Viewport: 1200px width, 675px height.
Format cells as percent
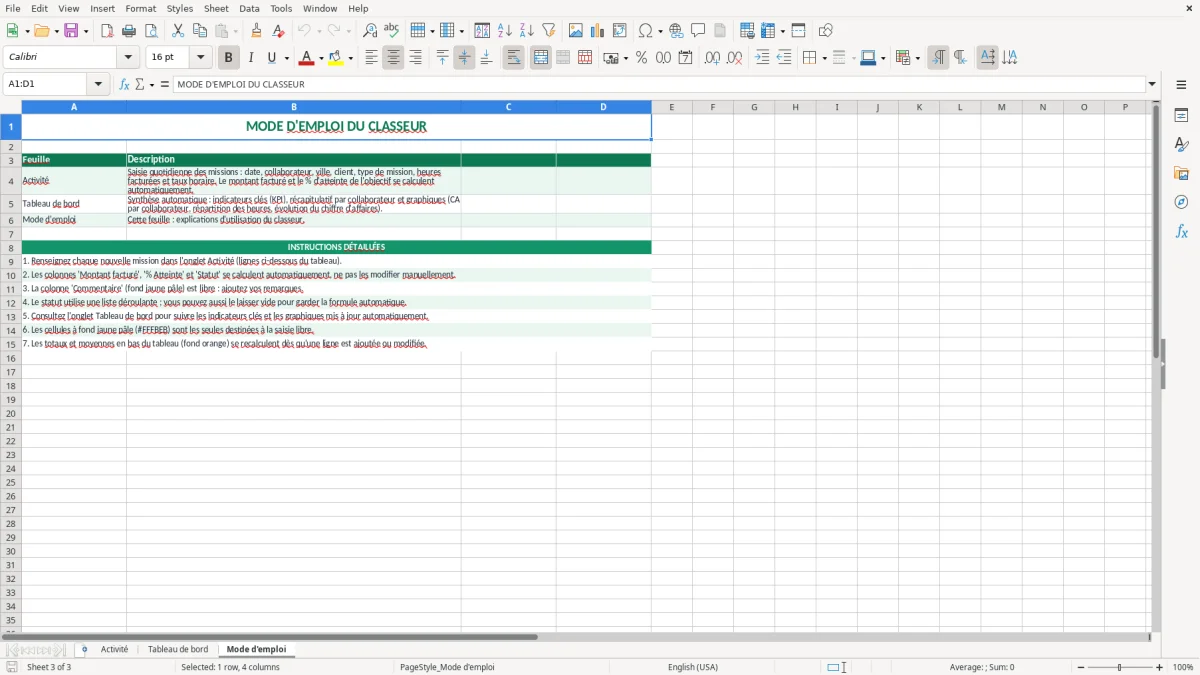tap(641, 58)
